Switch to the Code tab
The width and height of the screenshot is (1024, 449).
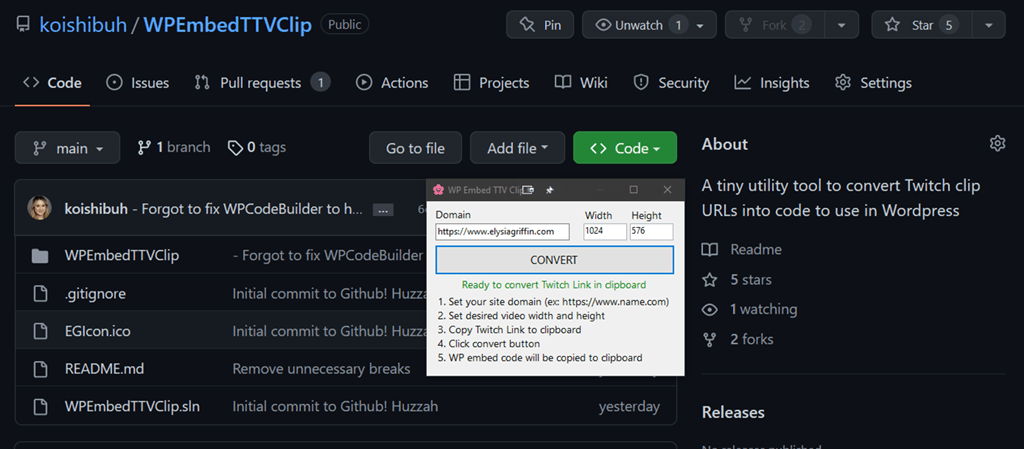point(52,83)
